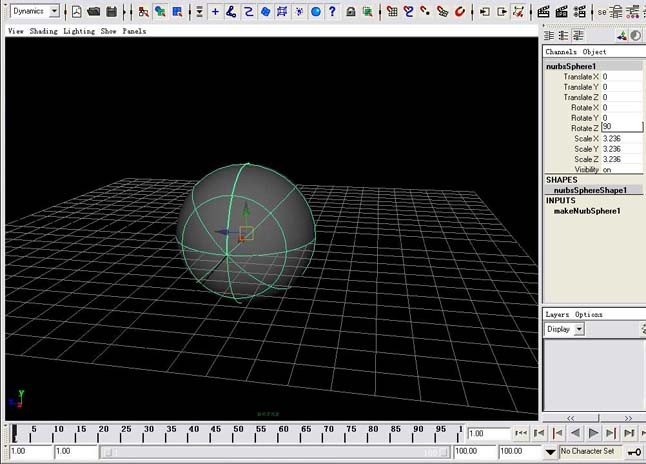Open the Shading panel menu

[44, 31]
